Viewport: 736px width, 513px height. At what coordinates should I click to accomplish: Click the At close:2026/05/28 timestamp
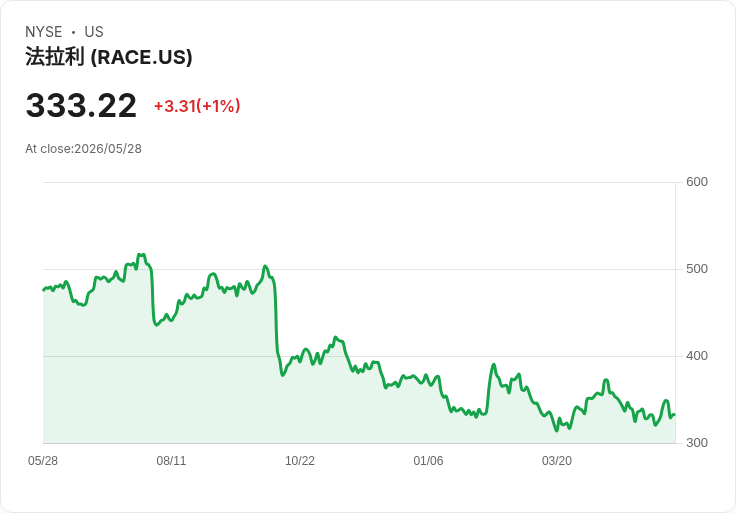[x=83, y=149]
